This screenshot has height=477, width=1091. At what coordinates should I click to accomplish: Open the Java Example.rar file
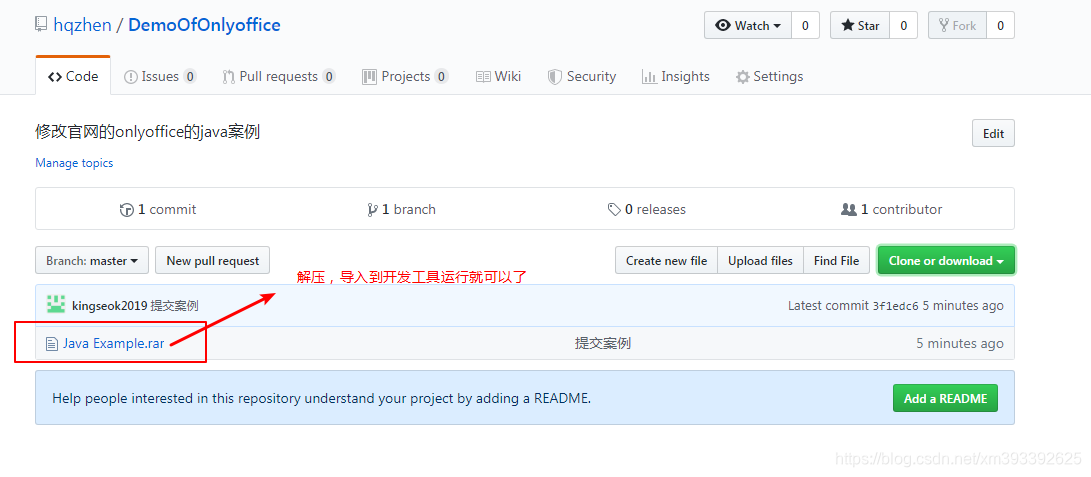(113, 343)
